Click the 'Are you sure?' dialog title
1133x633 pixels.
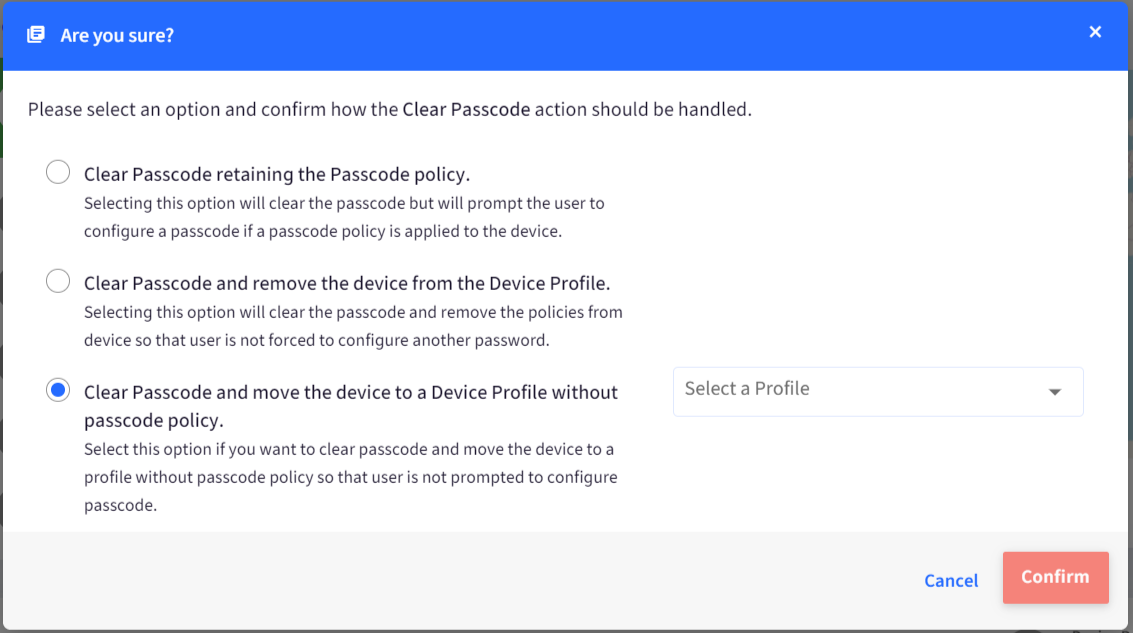[117, 35]
